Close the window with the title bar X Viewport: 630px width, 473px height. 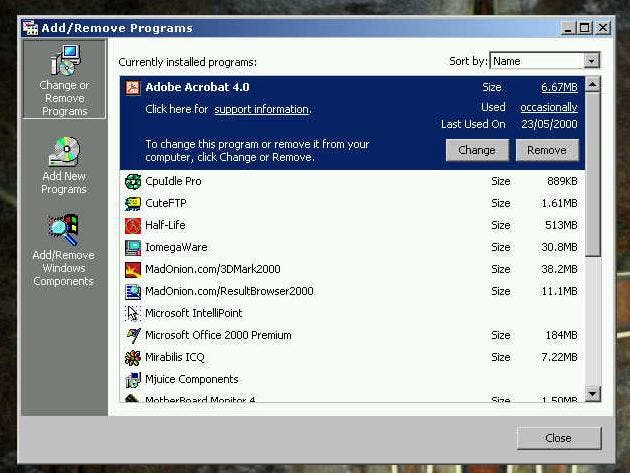(603, 28)
